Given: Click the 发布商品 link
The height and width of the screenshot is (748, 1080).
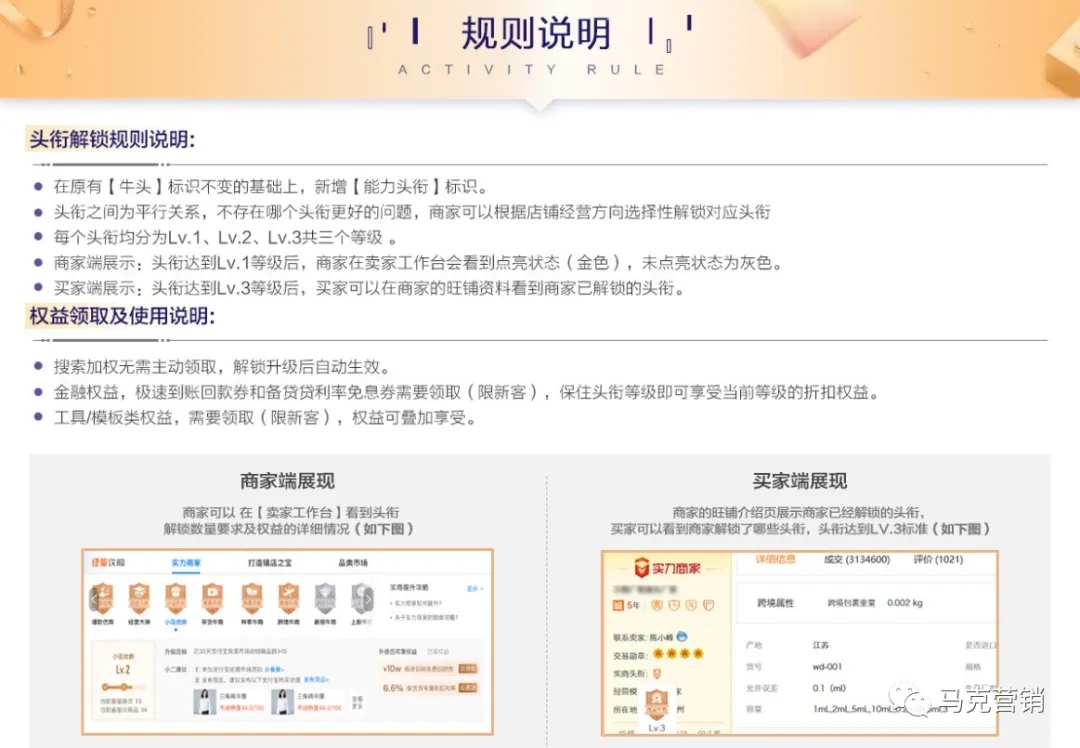Looking at the screenshot, I should click(x=316, y=678).
